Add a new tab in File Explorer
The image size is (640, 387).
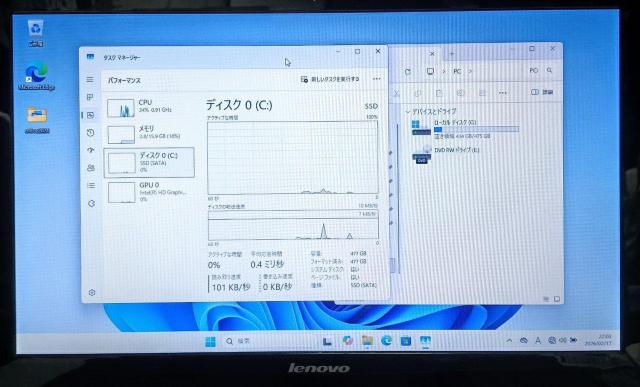pos(452,53)
